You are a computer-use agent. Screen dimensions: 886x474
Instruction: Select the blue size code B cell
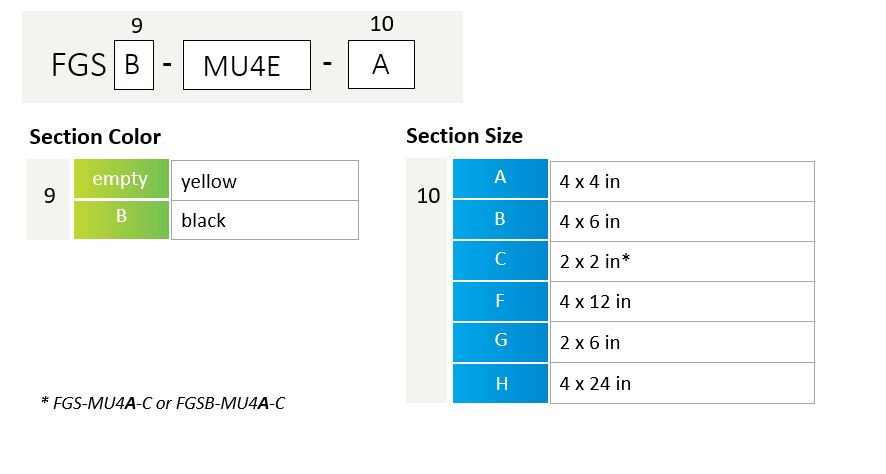point(500,219)
